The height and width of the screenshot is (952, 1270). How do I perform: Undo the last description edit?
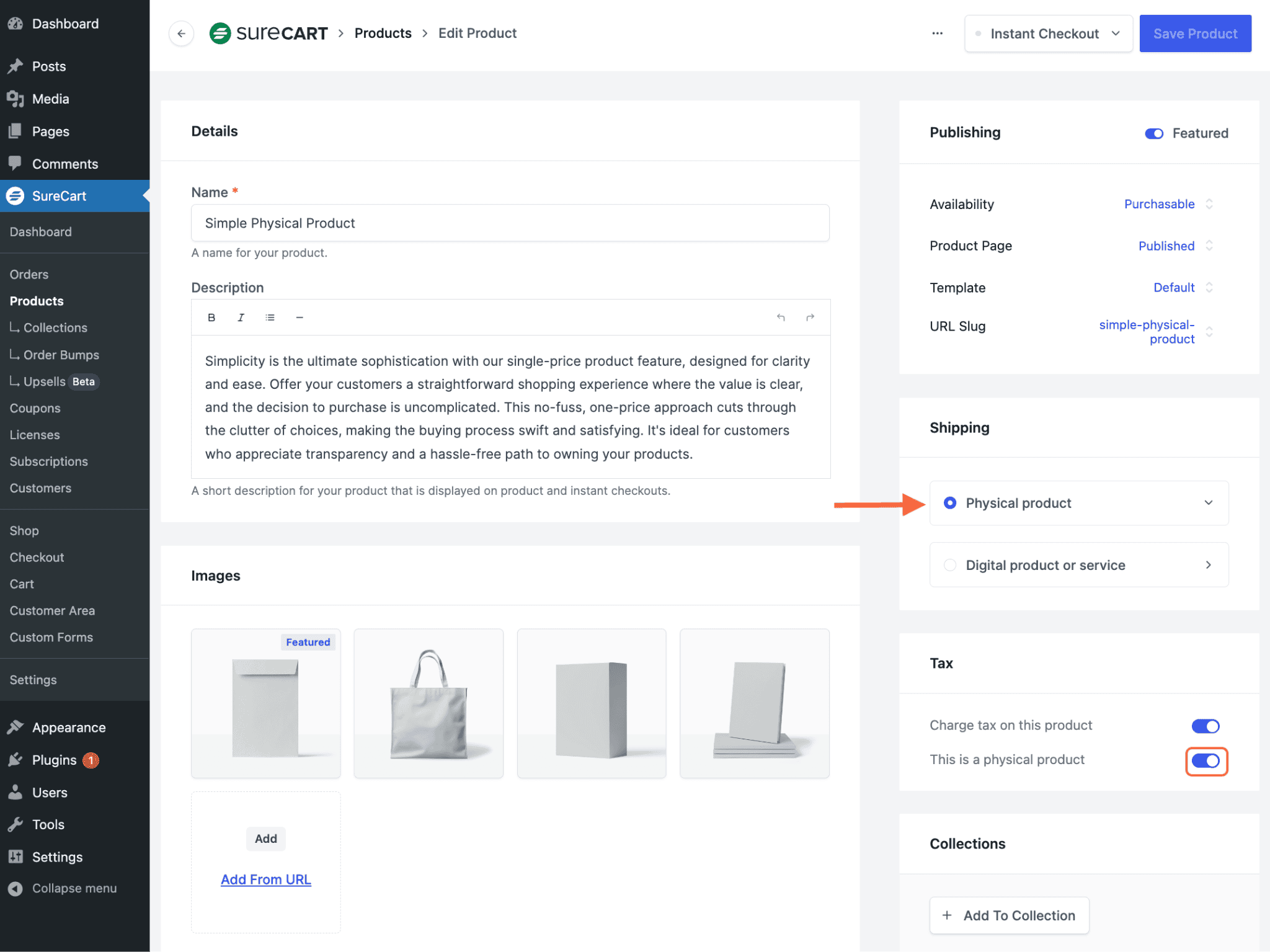coord(781,318)
